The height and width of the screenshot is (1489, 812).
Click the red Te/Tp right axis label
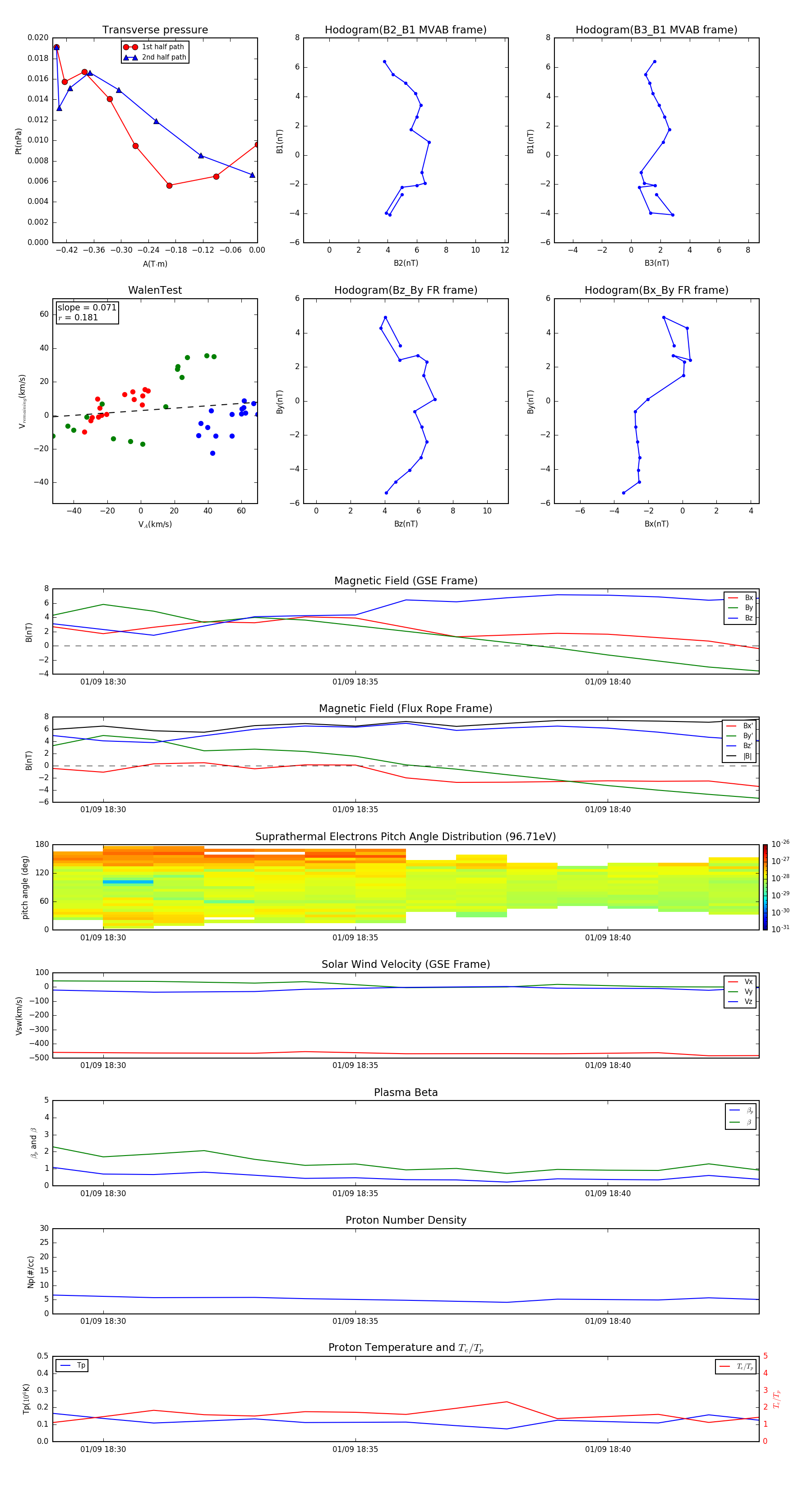(x=776, y=1399)
